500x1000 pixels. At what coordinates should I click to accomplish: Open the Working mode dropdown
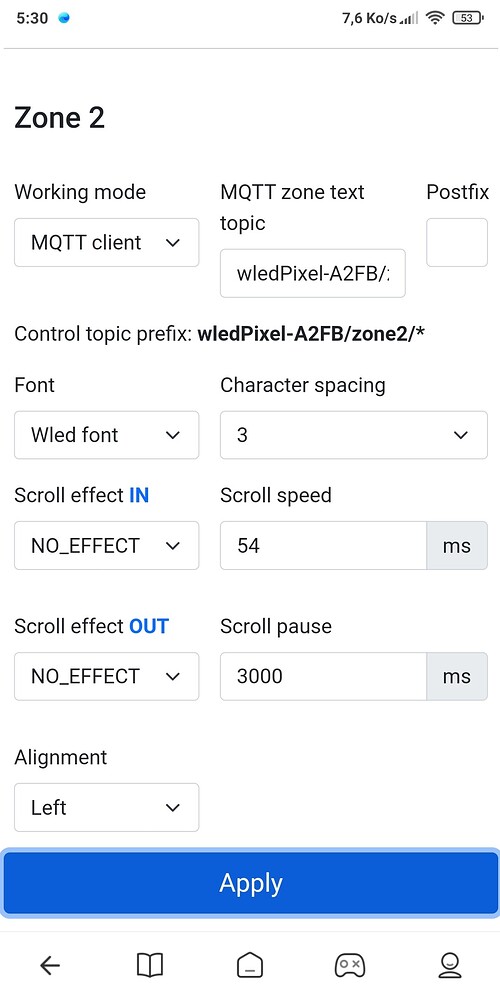coord(107,242)
